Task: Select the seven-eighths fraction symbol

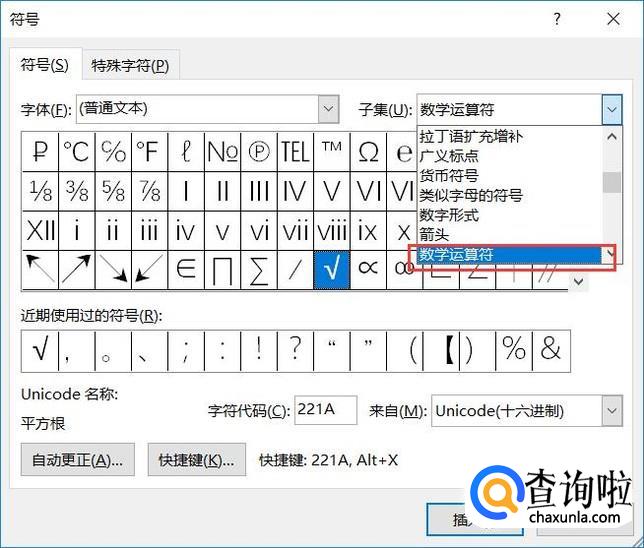Action: pyautogui.click(x=150, y=191)
